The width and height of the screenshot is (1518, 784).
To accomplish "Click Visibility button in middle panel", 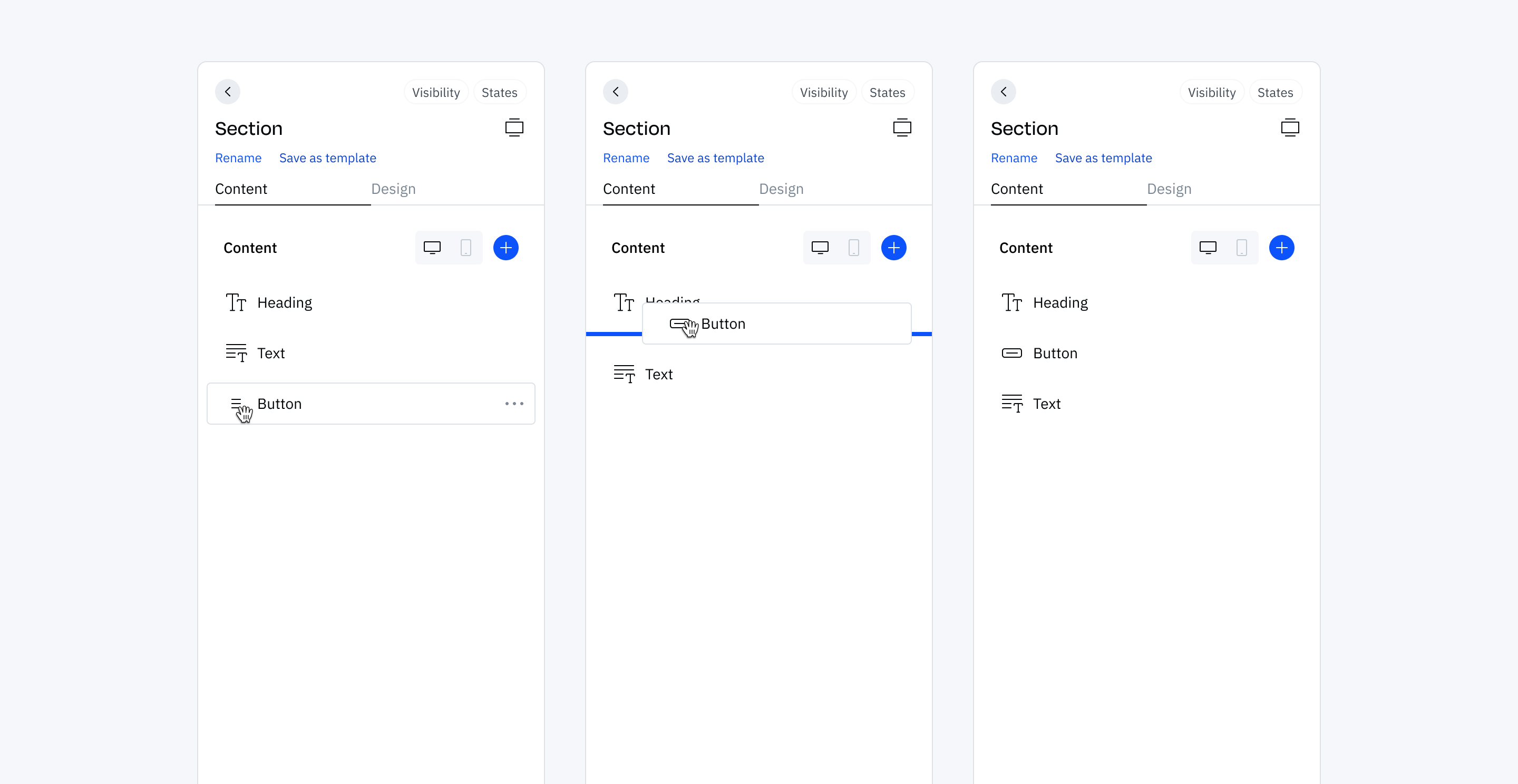I will click(x=823, y=93).
